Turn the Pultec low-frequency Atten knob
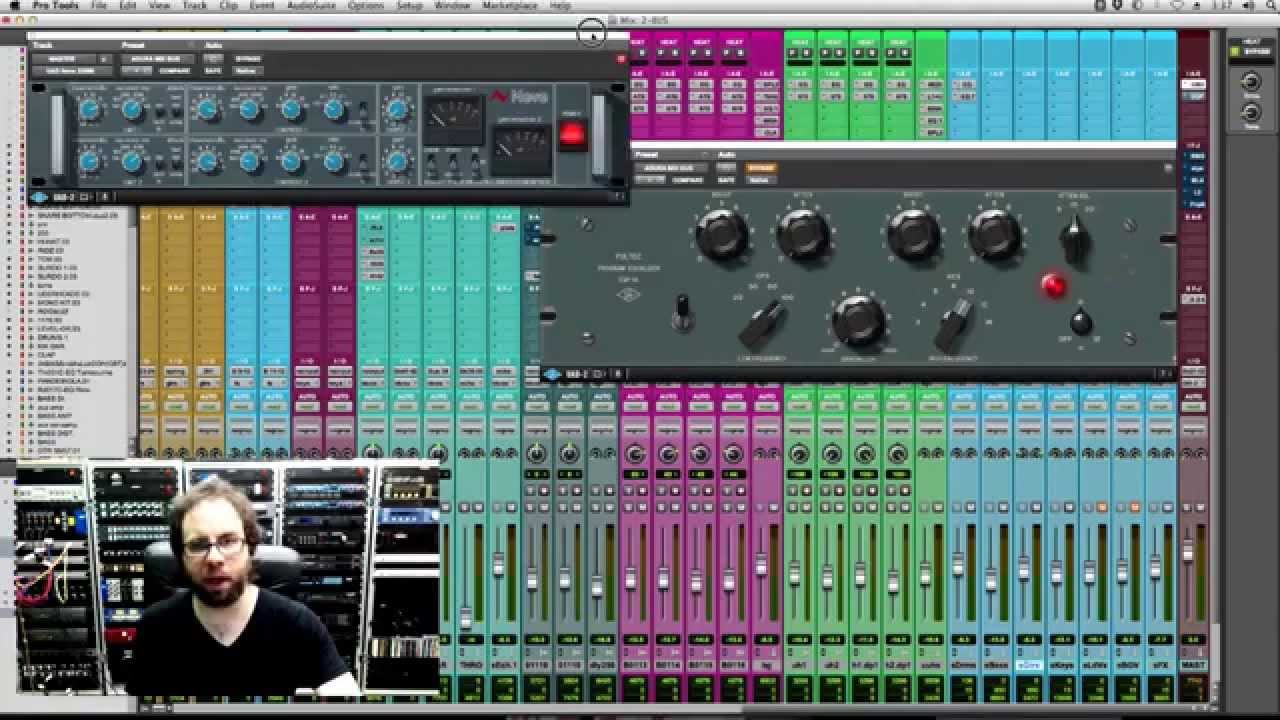Screen dimensions: 1280x720 click(803, 235)
